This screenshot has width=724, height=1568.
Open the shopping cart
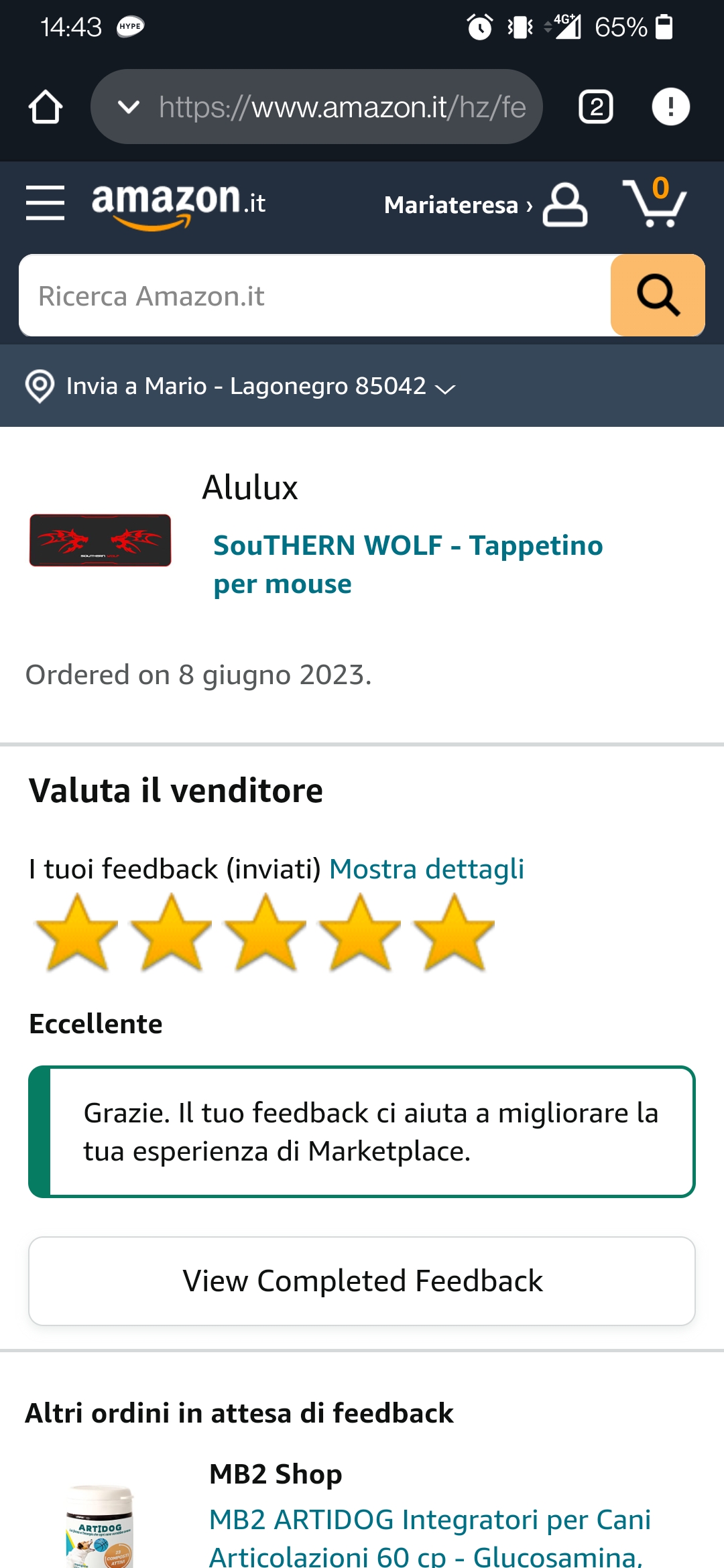coord(655,202)
